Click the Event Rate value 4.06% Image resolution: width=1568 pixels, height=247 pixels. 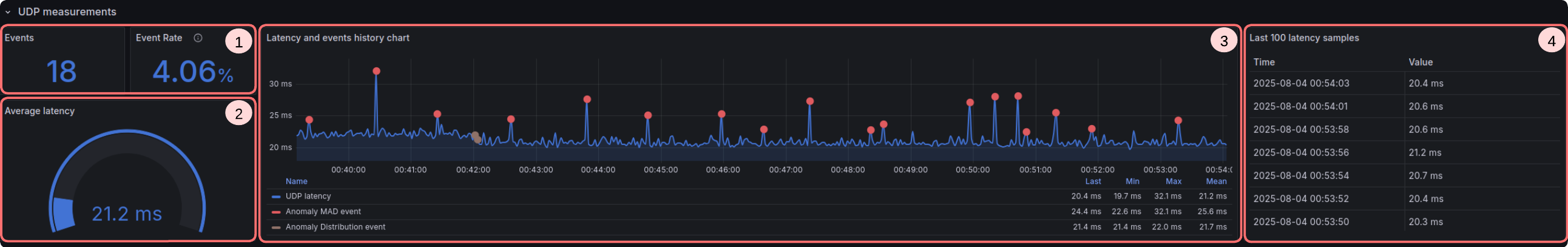(192, 72)
